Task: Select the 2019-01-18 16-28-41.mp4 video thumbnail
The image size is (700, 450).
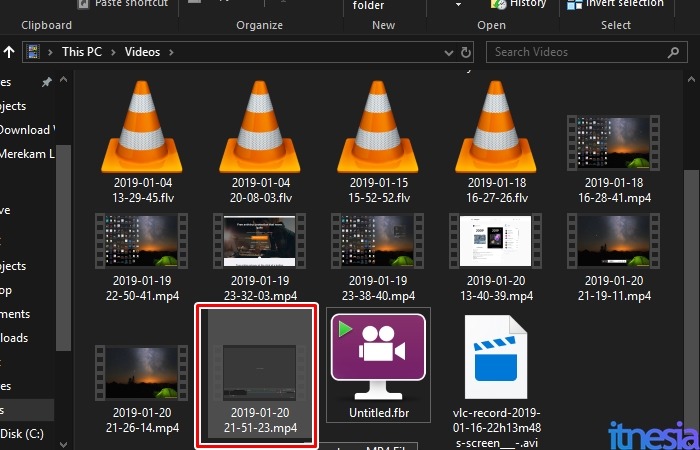Action: [x=613, y=143]
